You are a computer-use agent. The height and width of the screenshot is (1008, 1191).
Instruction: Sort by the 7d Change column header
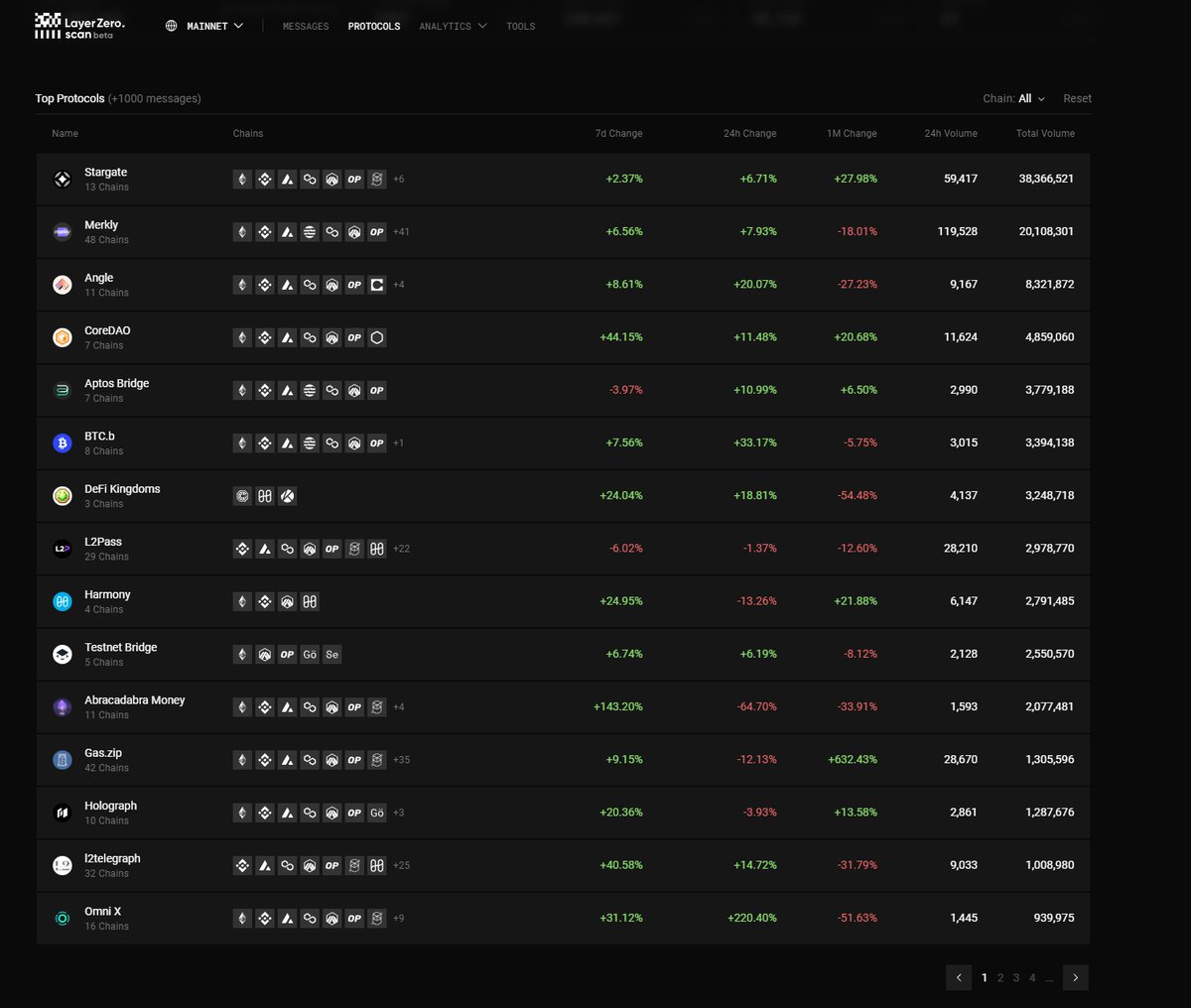tap(618, 133)
